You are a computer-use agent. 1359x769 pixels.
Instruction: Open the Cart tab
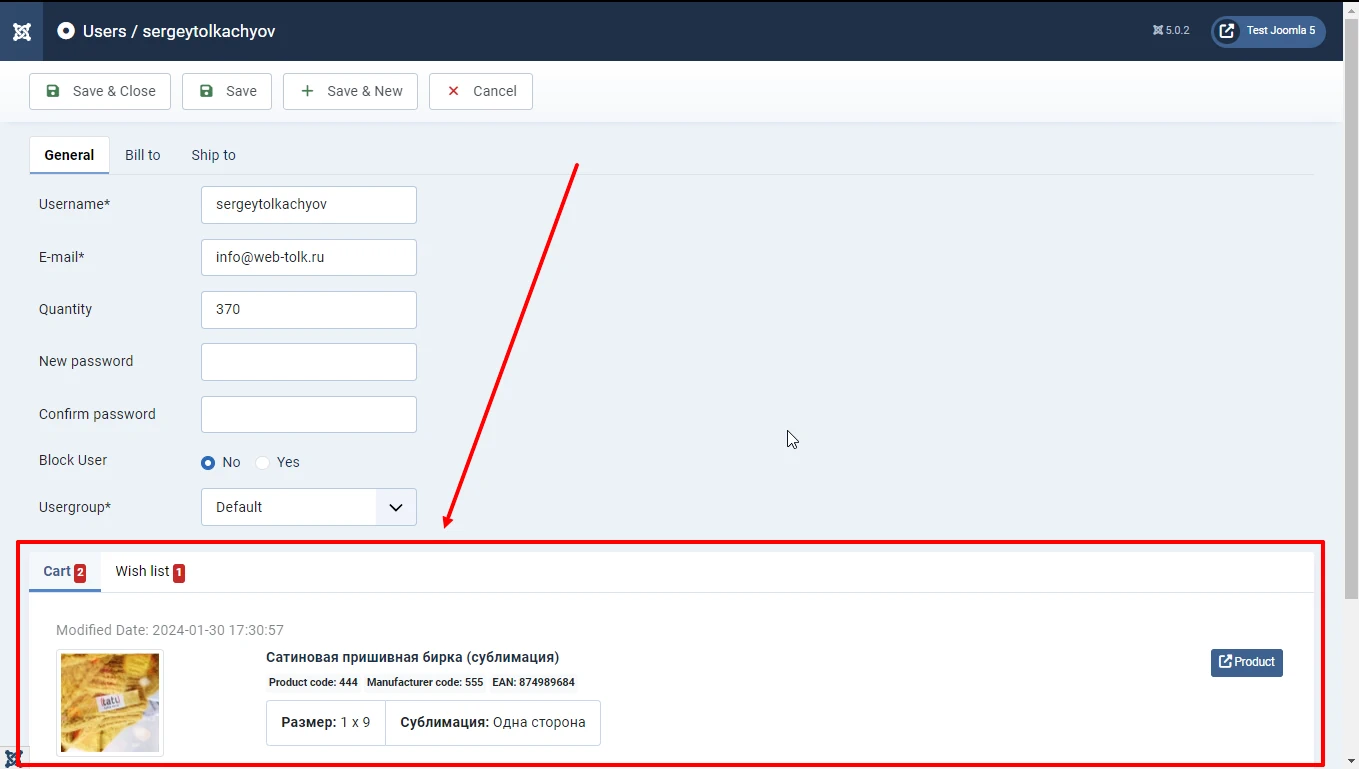65,572
